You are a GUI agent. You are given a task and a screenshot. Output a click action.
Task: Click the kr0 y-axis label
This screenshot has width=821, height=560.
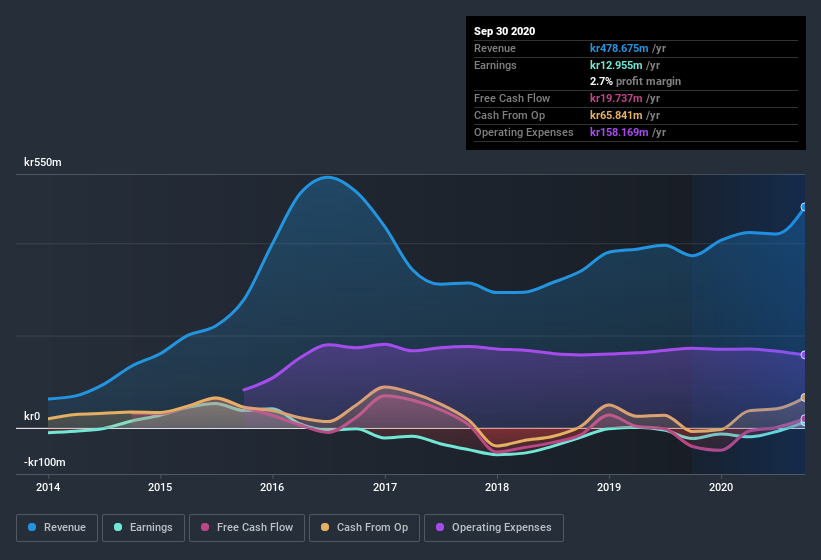tap(32, 416)
